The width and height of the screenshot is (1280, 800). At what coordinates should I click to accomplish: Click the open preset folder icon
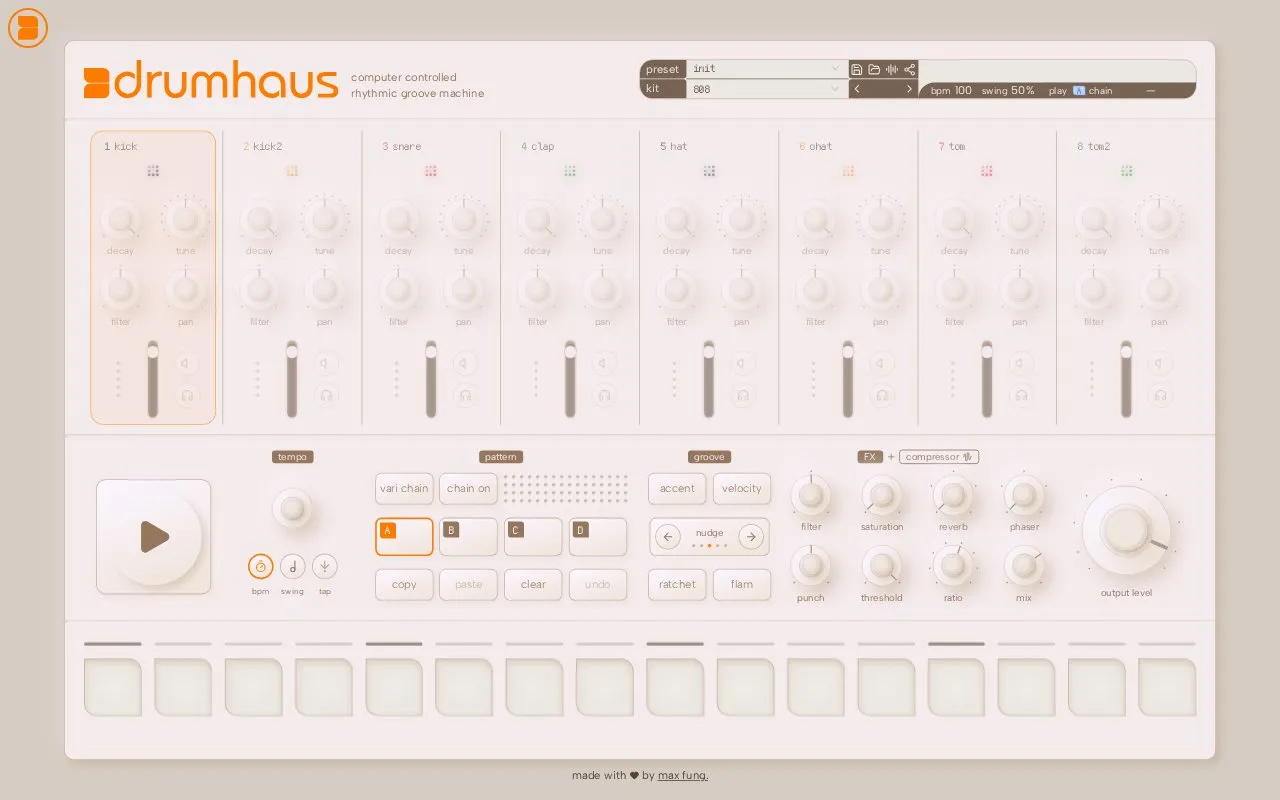[874, 69]
